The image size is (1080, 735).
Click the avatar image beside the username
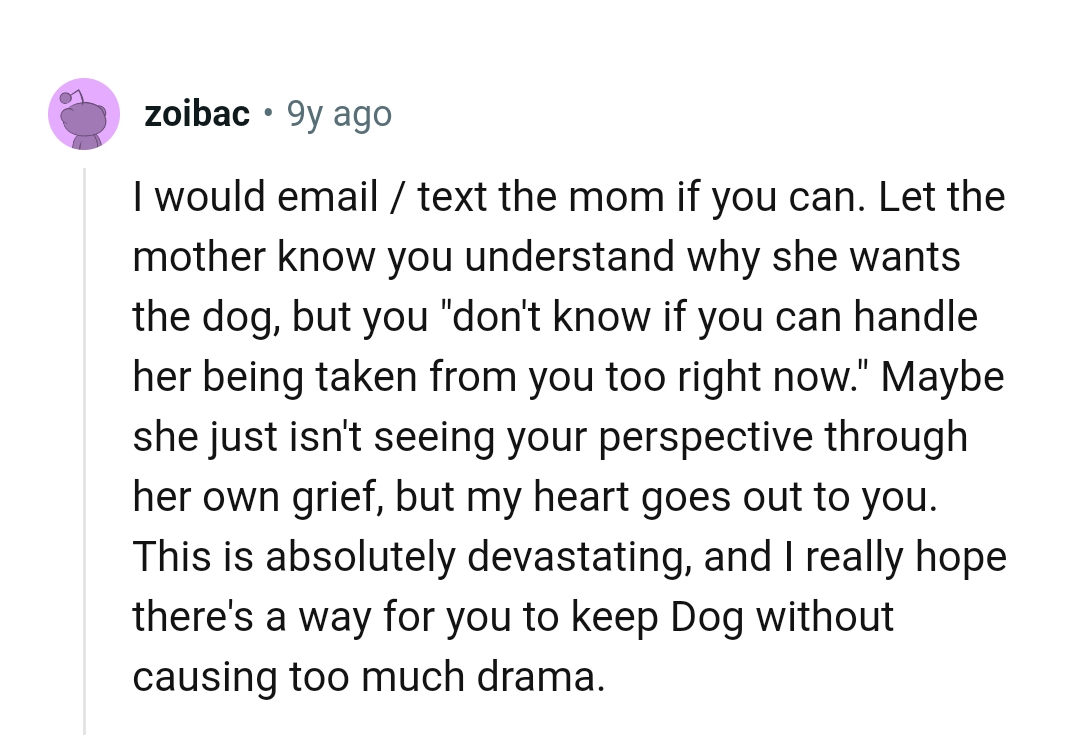(x=84, y=113)
